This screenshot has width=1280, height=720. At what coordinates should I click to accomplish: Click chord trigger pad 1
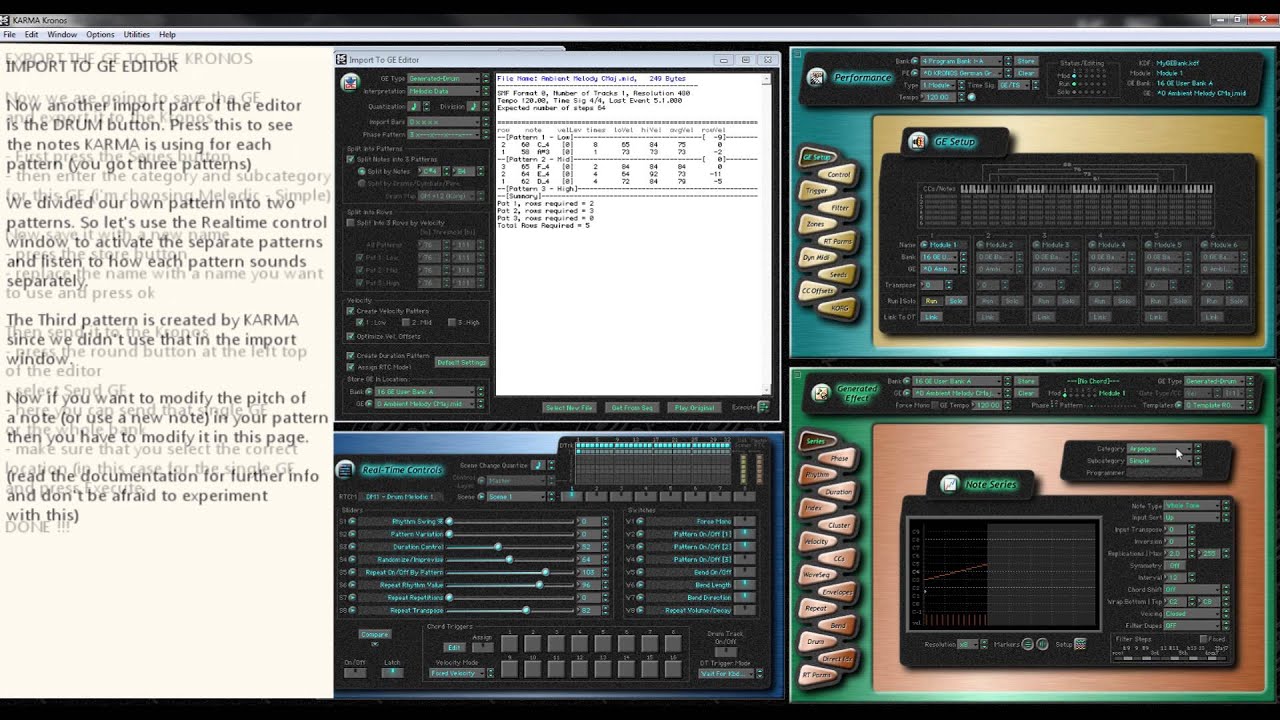pos(509,643)
